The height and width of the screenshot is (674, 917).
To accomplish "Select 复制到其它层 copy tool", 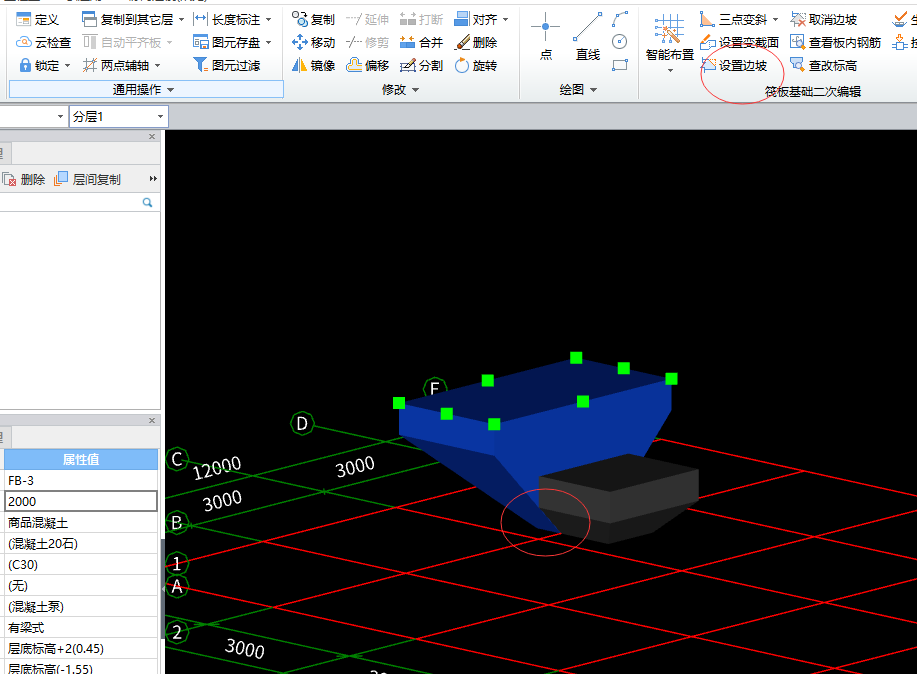I will pyautogui.click(x=129, y=20).
